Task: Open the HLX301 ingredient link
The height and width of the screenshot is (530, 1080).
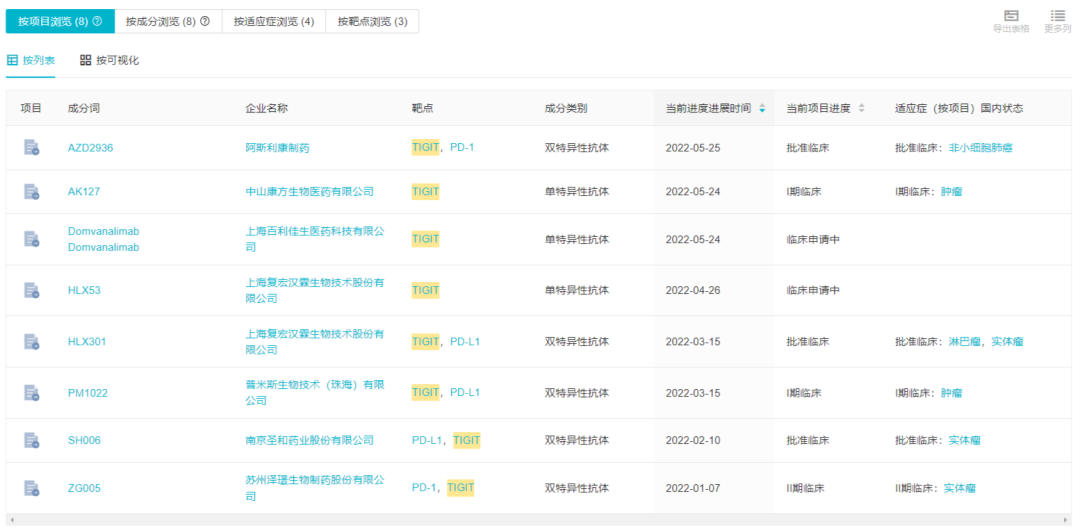Action: [87, 341]
